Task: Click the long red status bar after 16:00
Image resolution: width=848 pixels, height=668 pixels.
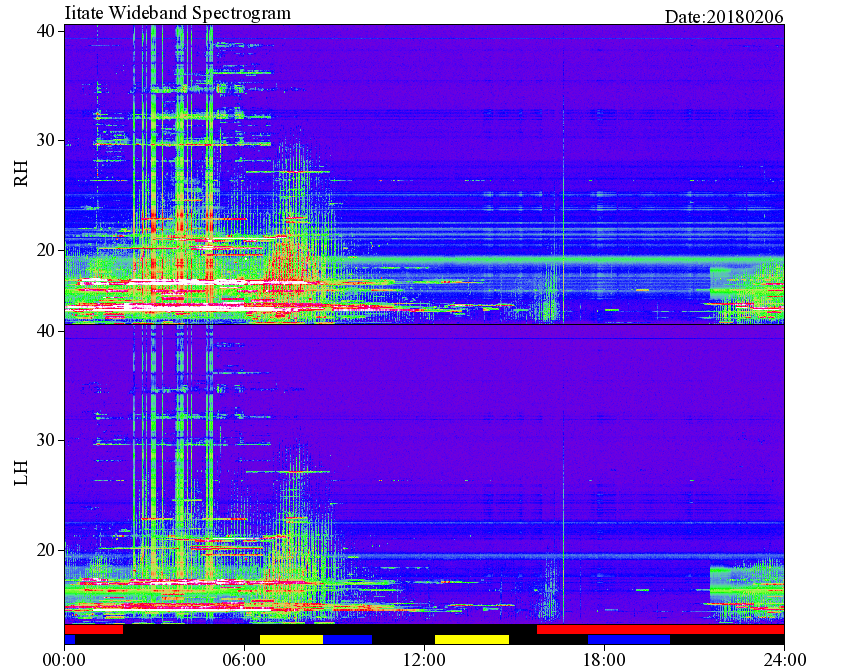Action: (660, 630)
